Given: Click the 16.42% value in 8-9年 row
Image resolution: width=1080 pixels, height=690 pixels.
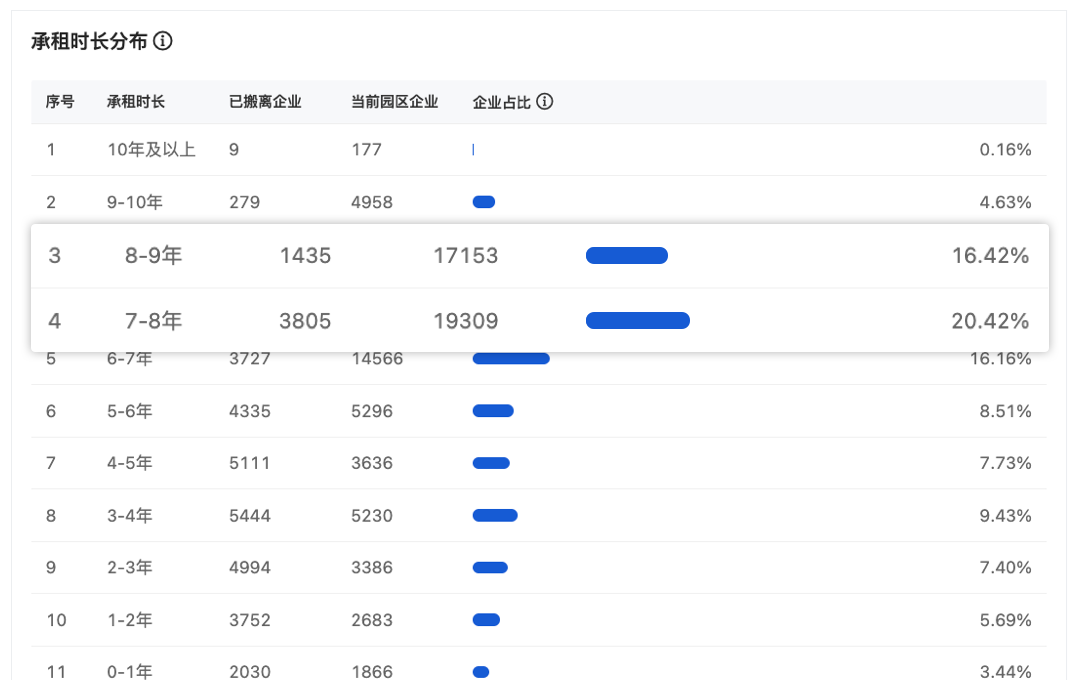Looking at the screenshot, I should (989, 256).
